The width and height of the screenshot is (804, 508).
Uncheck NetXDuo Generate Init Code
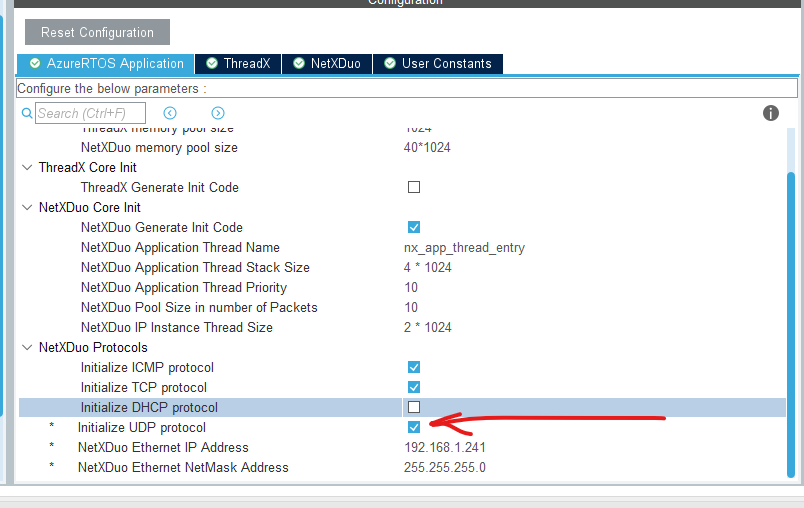click(x=414, y=227)
